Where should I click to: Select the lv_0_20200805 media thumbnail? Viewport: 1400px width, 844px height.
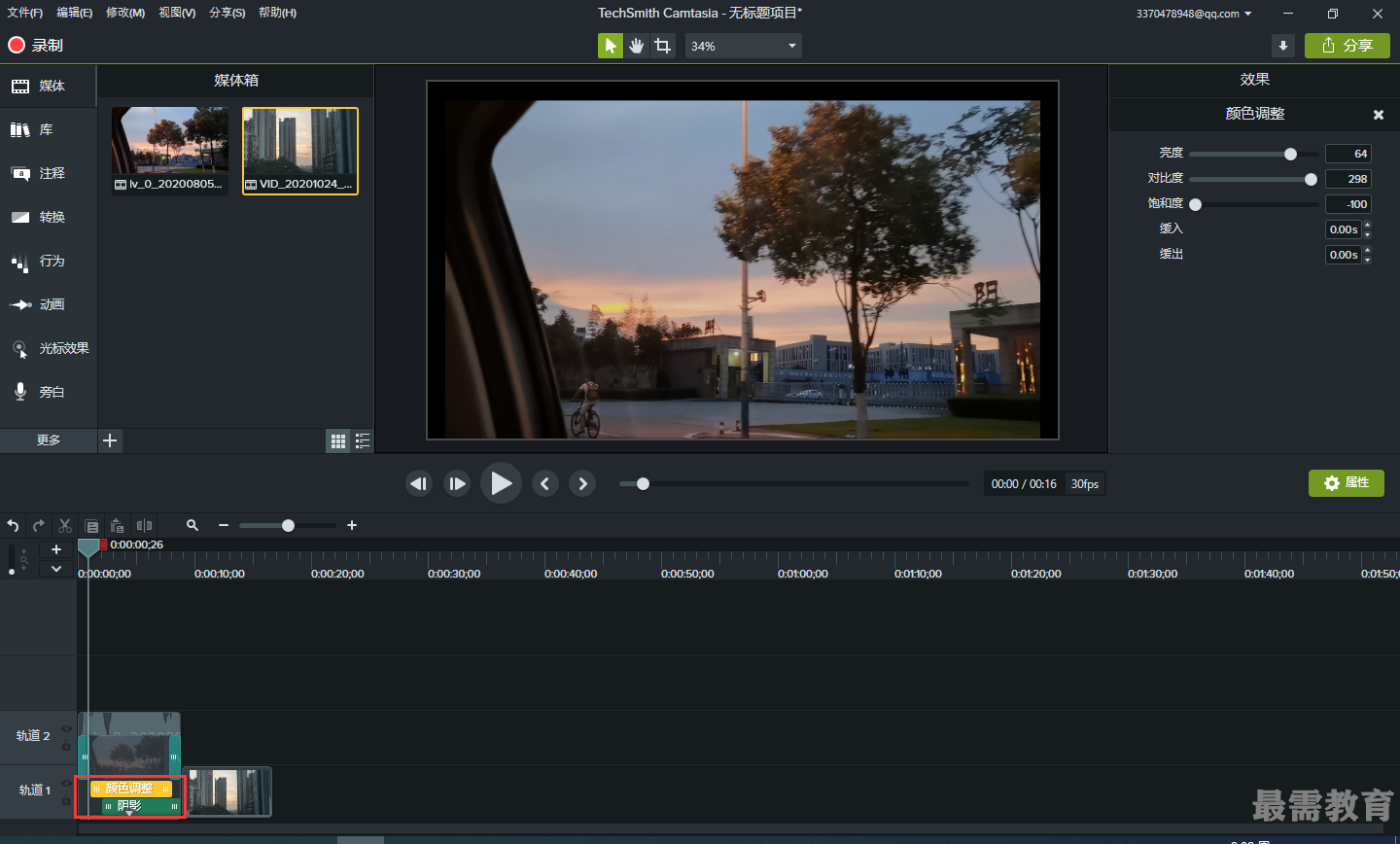point(170,151)
